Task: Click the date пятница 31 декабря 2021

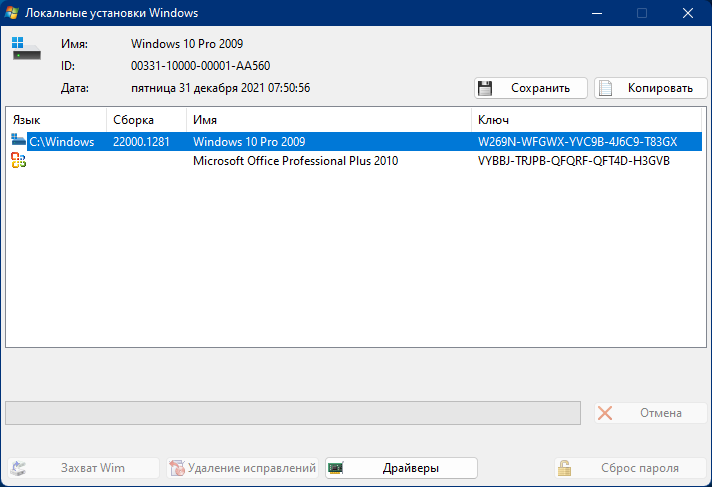Action: (x=198, y=88)
